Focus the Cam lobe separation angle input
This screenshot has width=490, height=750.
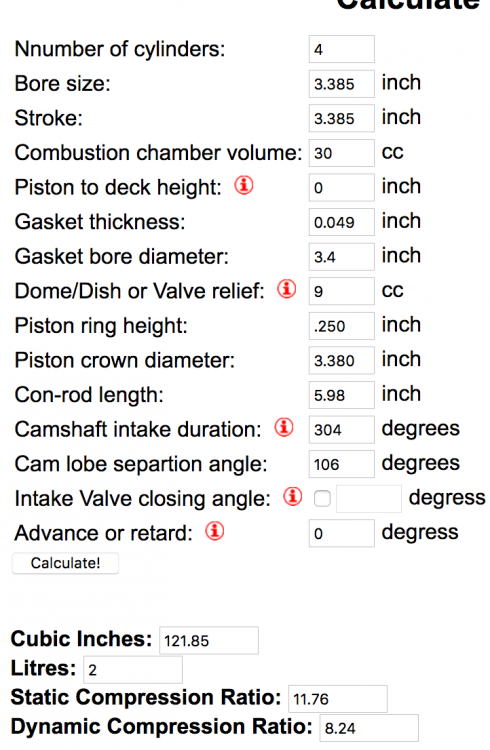click(342, 464)
